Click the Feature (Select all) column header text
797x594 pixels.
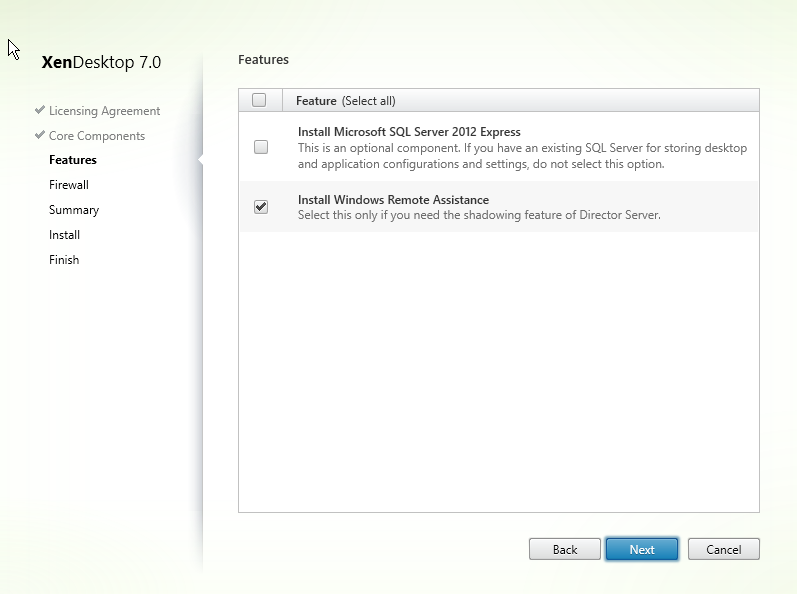pos(346,101)
